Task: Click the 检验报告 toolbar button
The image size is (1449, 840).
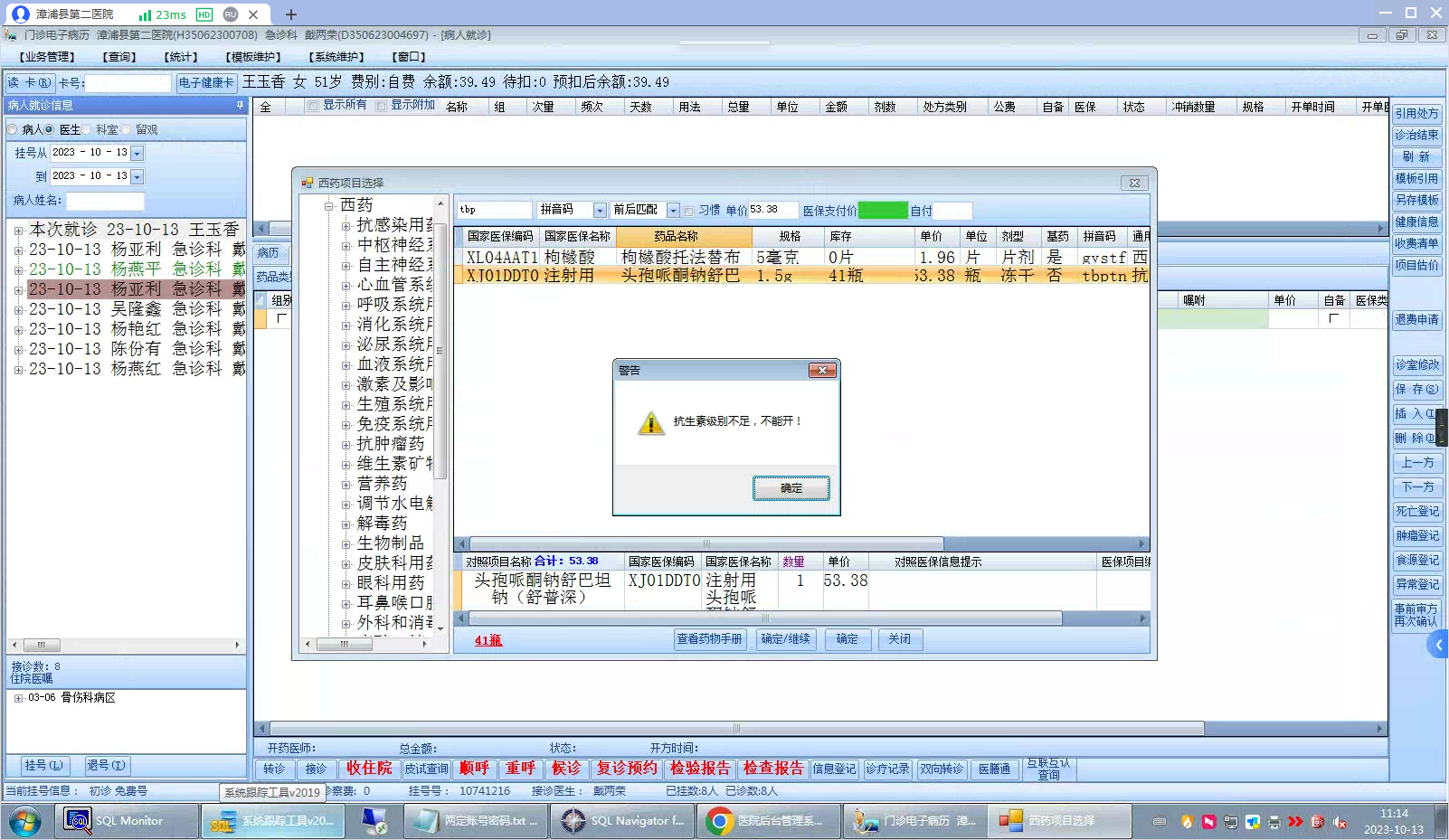Action: coord(700,769)
